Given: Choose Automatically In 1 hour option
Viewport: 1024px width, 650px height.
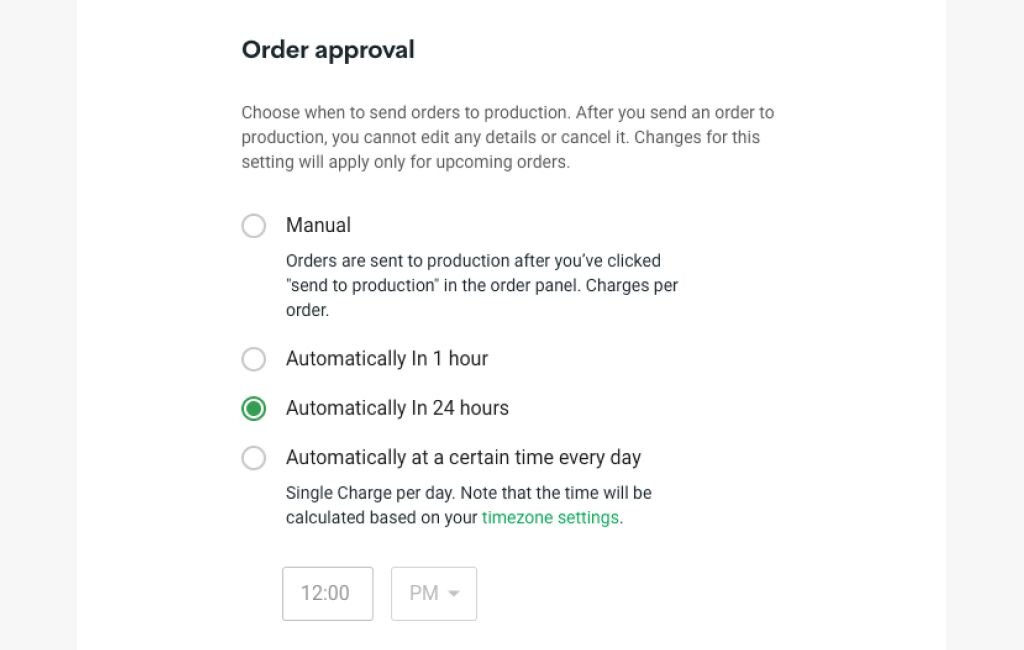Looking at the screenshot, I should (253, 358).
